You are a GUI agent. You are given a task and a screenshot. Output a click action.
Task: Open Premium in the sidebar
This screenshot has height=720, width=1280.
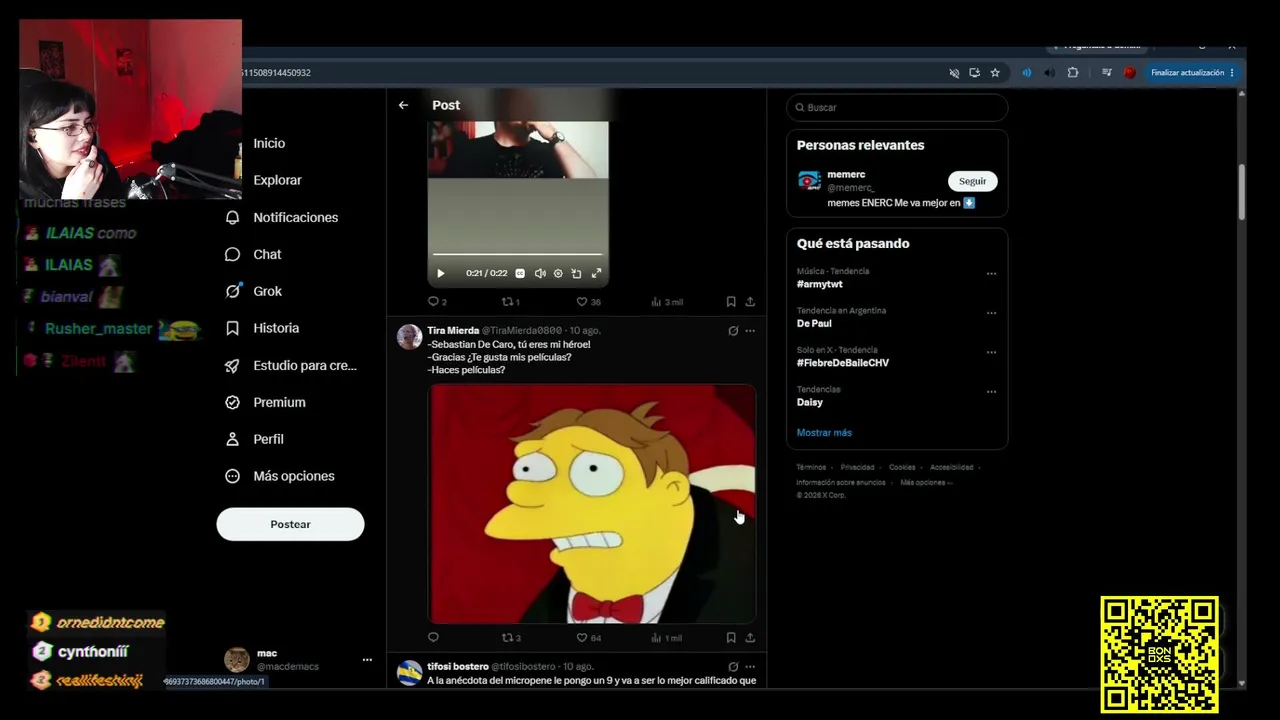pos(265,402)
